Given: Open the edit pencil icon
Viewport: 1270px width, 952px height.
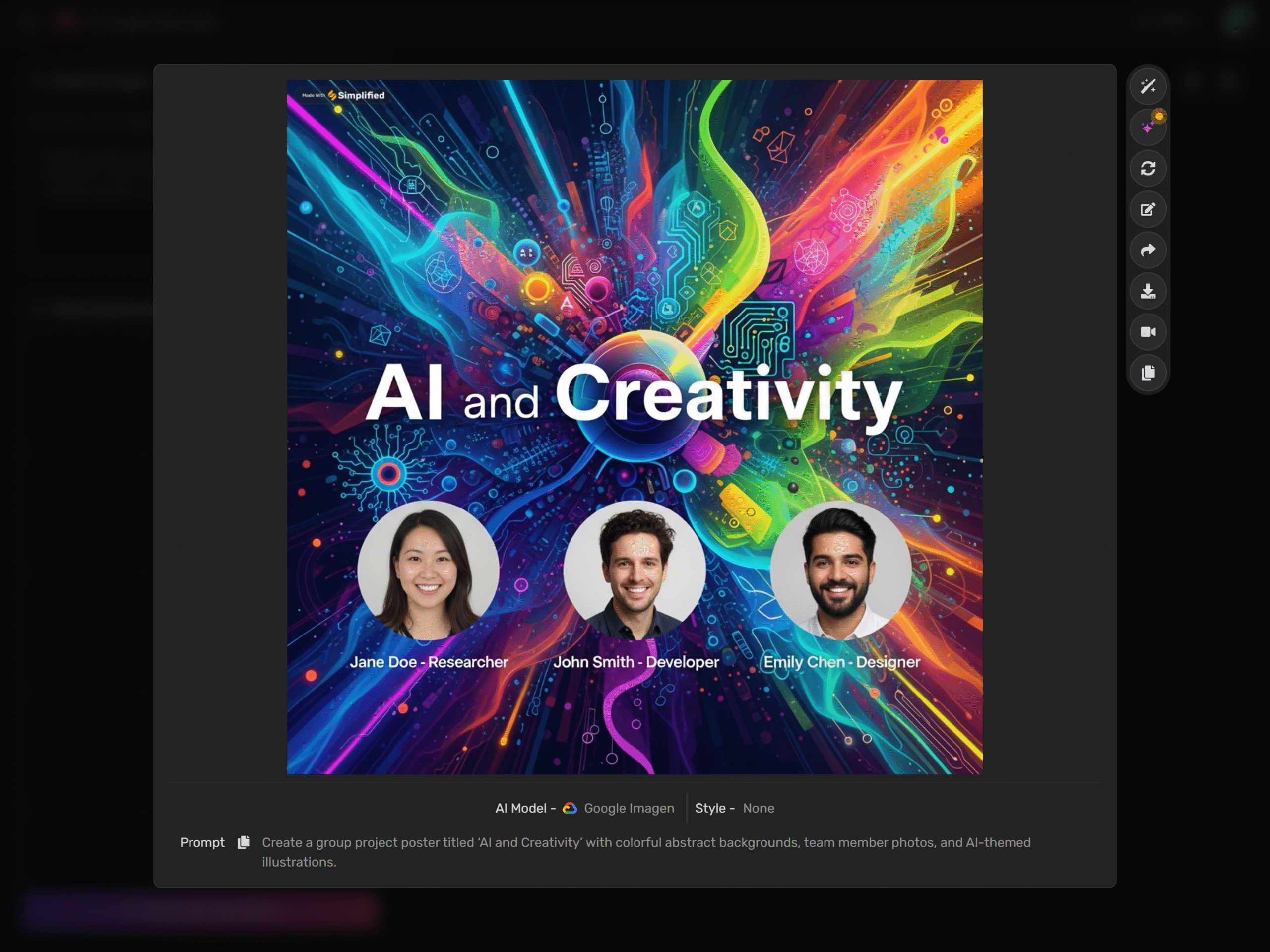Looking at the screenshot, I should click(1147, 209).
